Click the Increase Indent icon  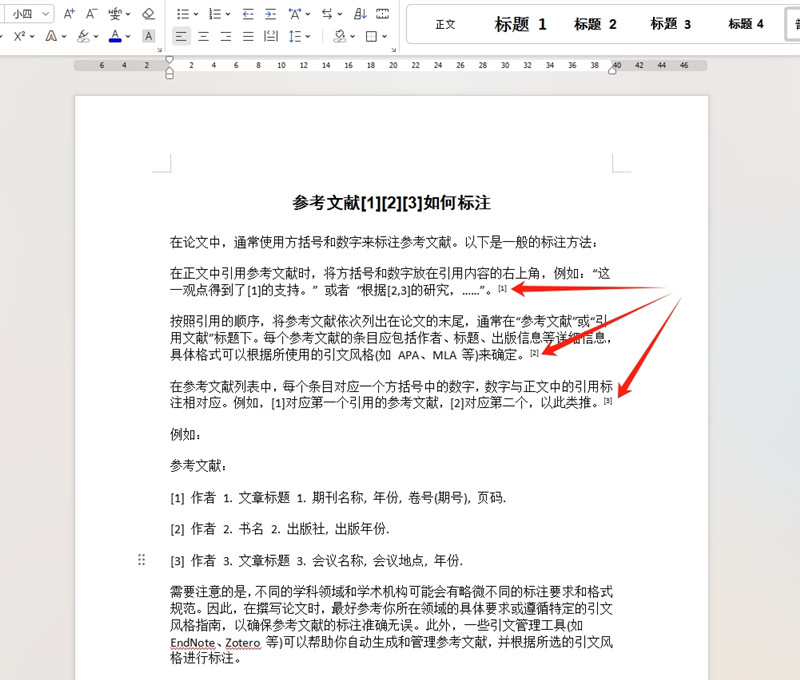point(270,13)
